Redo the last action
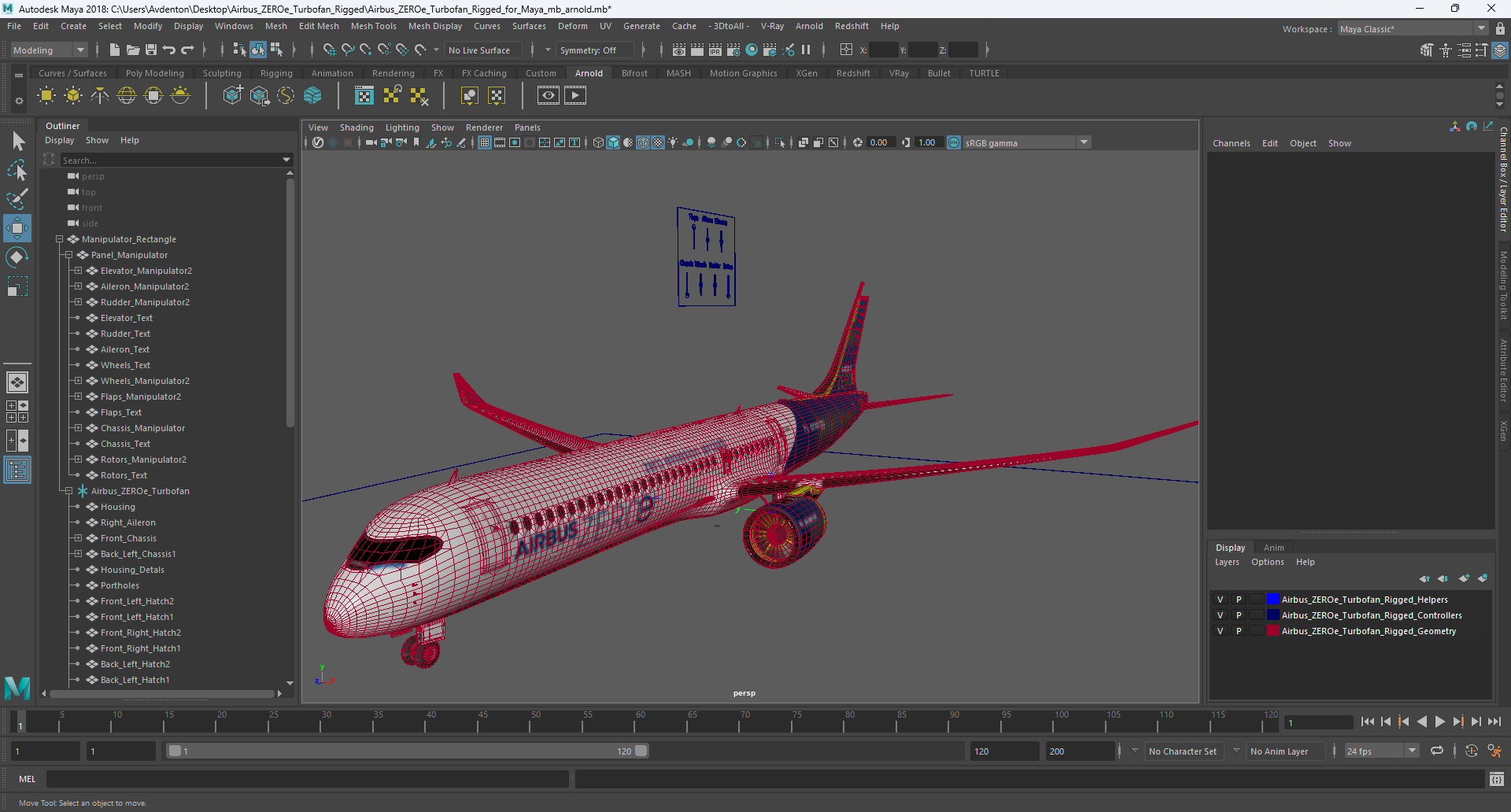The height and width of the screenshot is (812, 1511). pyautogui.click(x=187, y=50)
